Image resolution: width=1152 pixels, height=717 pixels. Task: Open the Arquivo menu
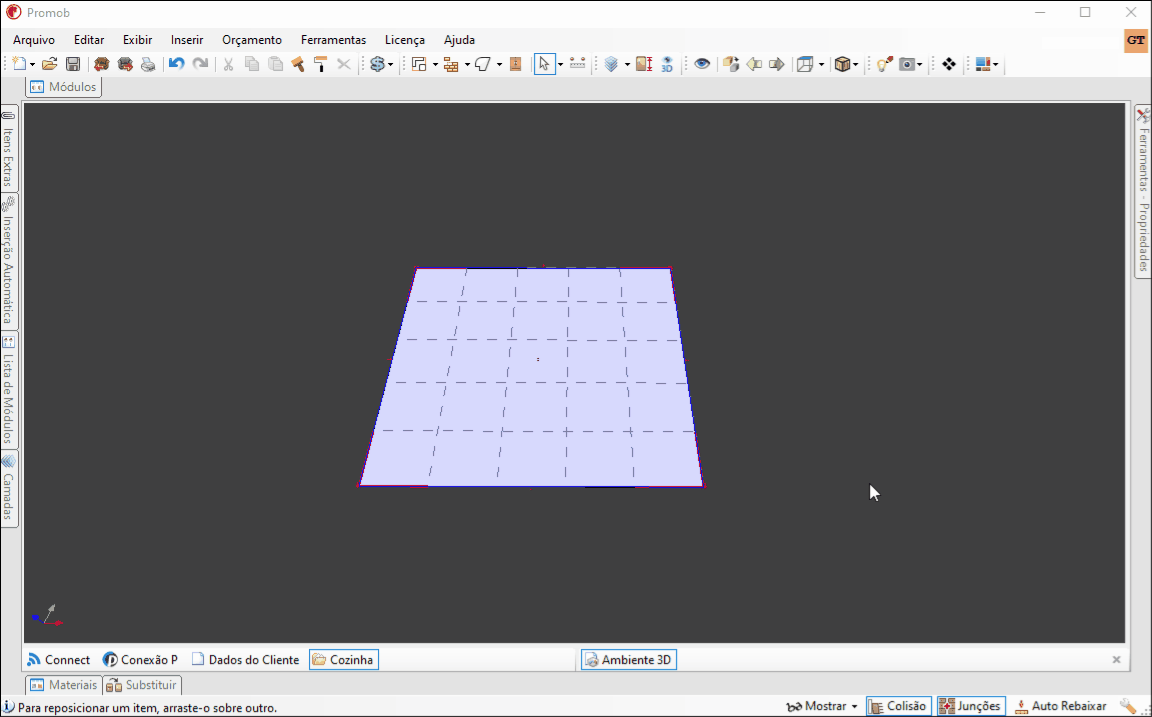34,40
